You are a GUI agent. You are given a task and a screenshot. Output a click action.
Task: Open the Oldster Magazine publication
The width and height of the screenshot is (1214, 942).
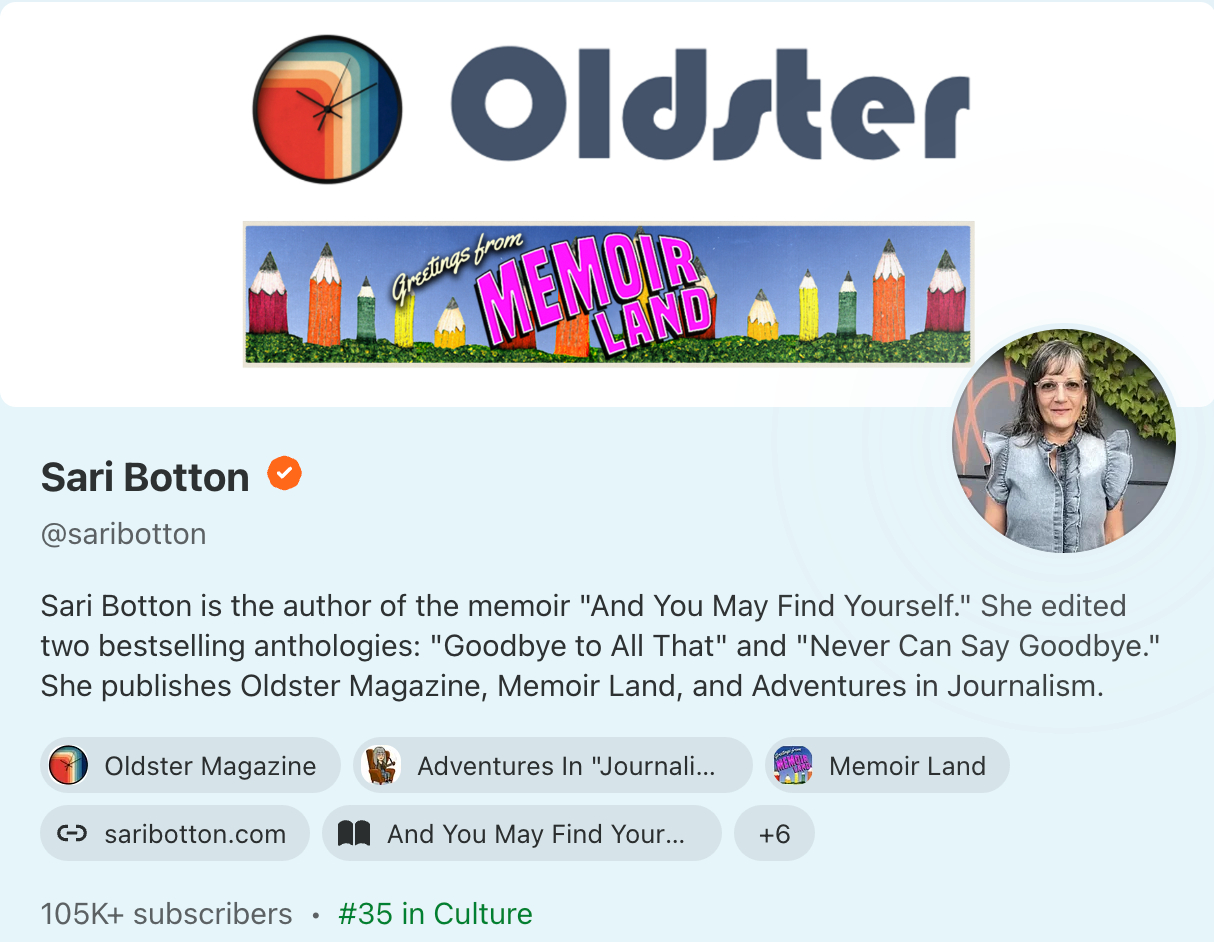tap(191, 766)
